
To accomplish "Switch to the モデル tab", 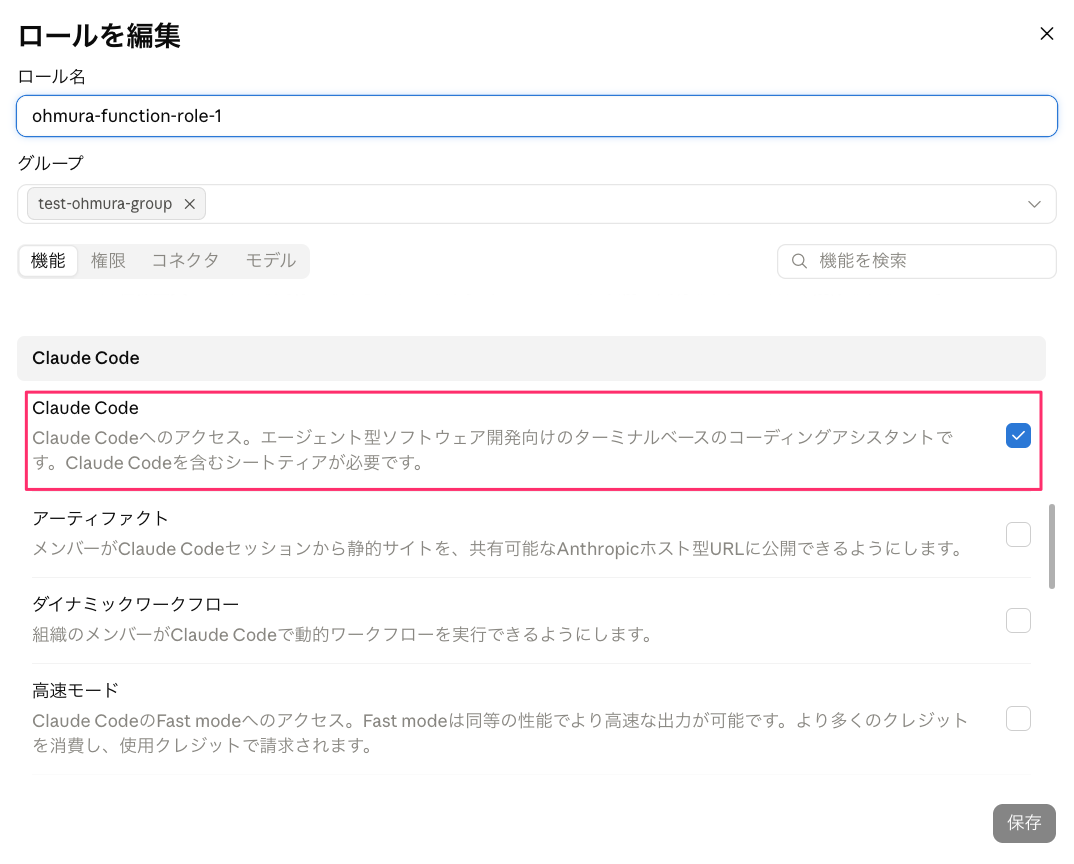I will click(271, 261).
